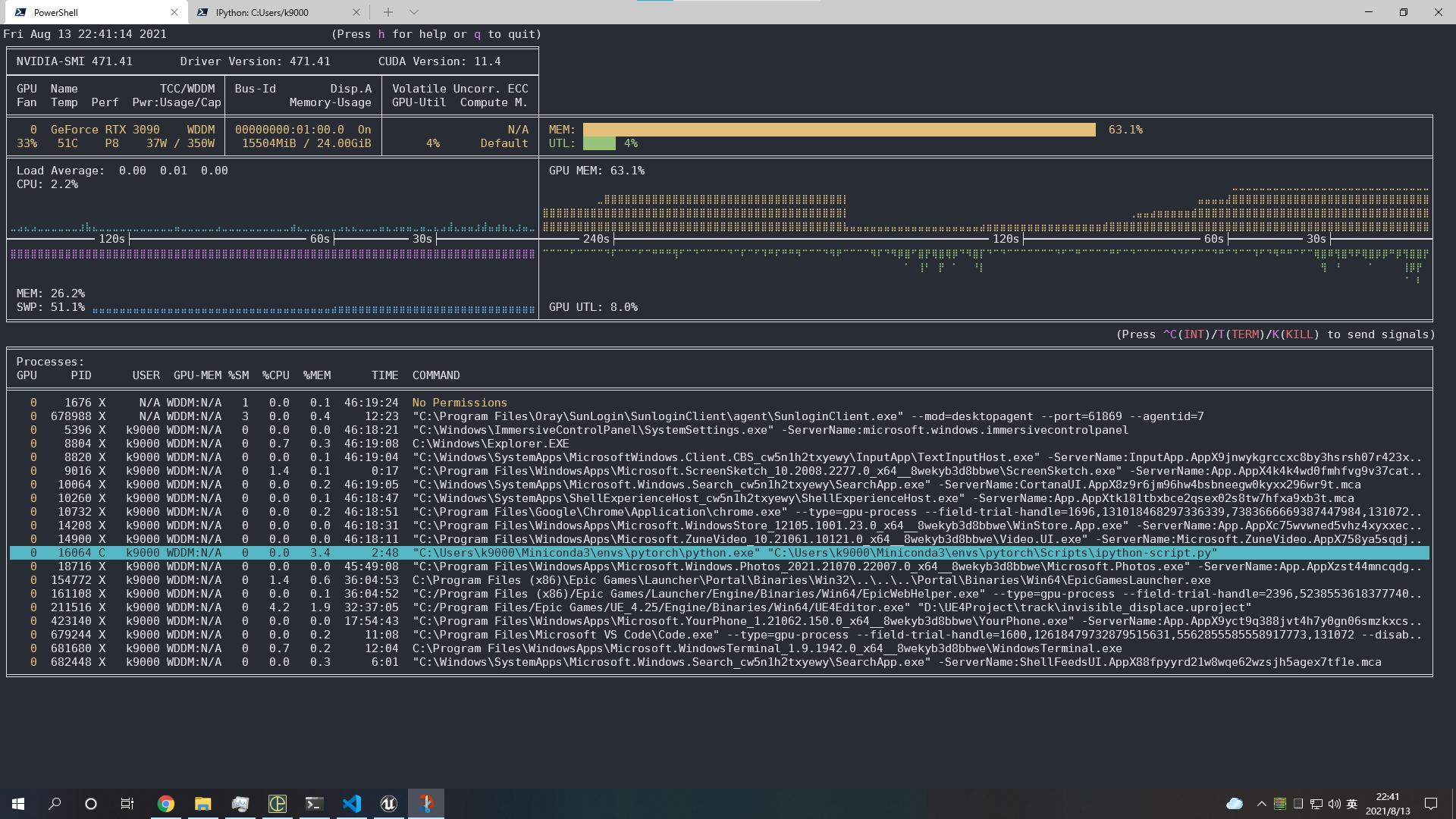
Task: Close the IPython terminal tab
Action: coord(356,12)
